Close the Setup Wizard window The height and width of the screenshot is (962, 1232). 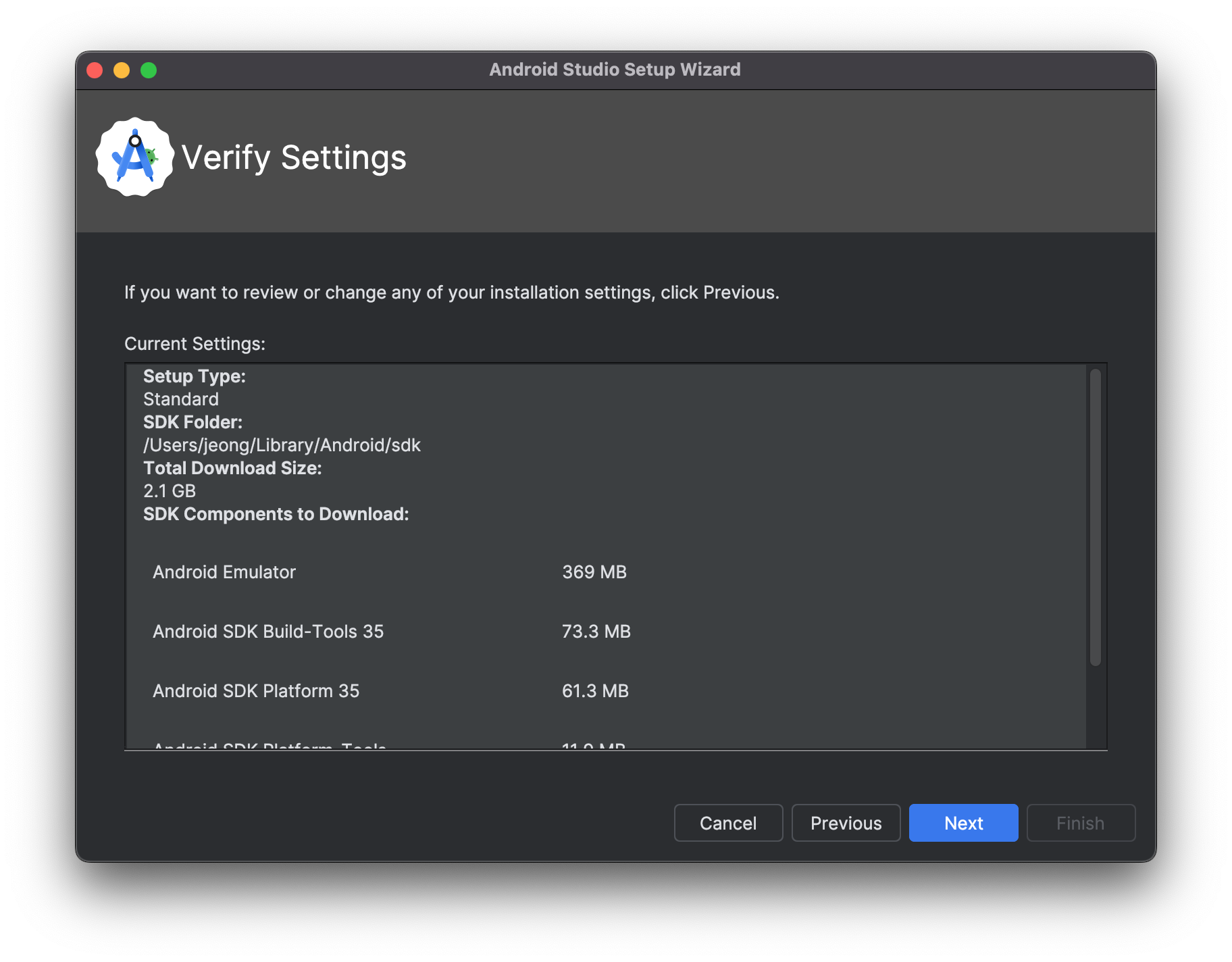point(95,70)
